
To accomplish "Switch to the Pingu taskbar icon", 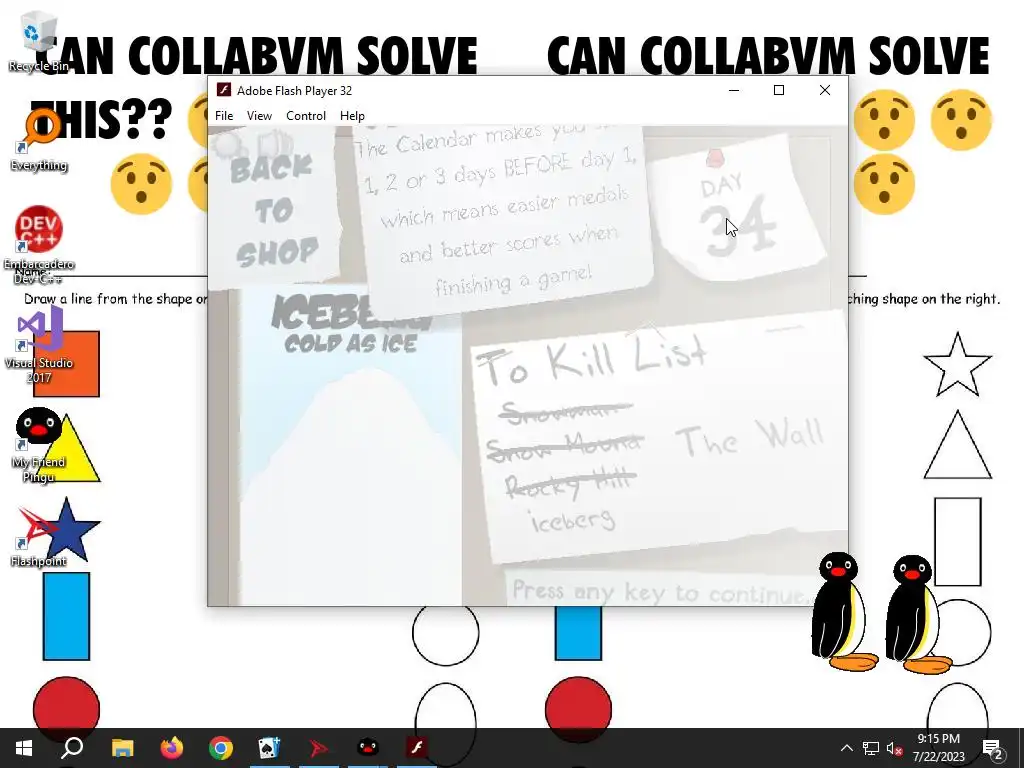I will (x=368, y=748).
